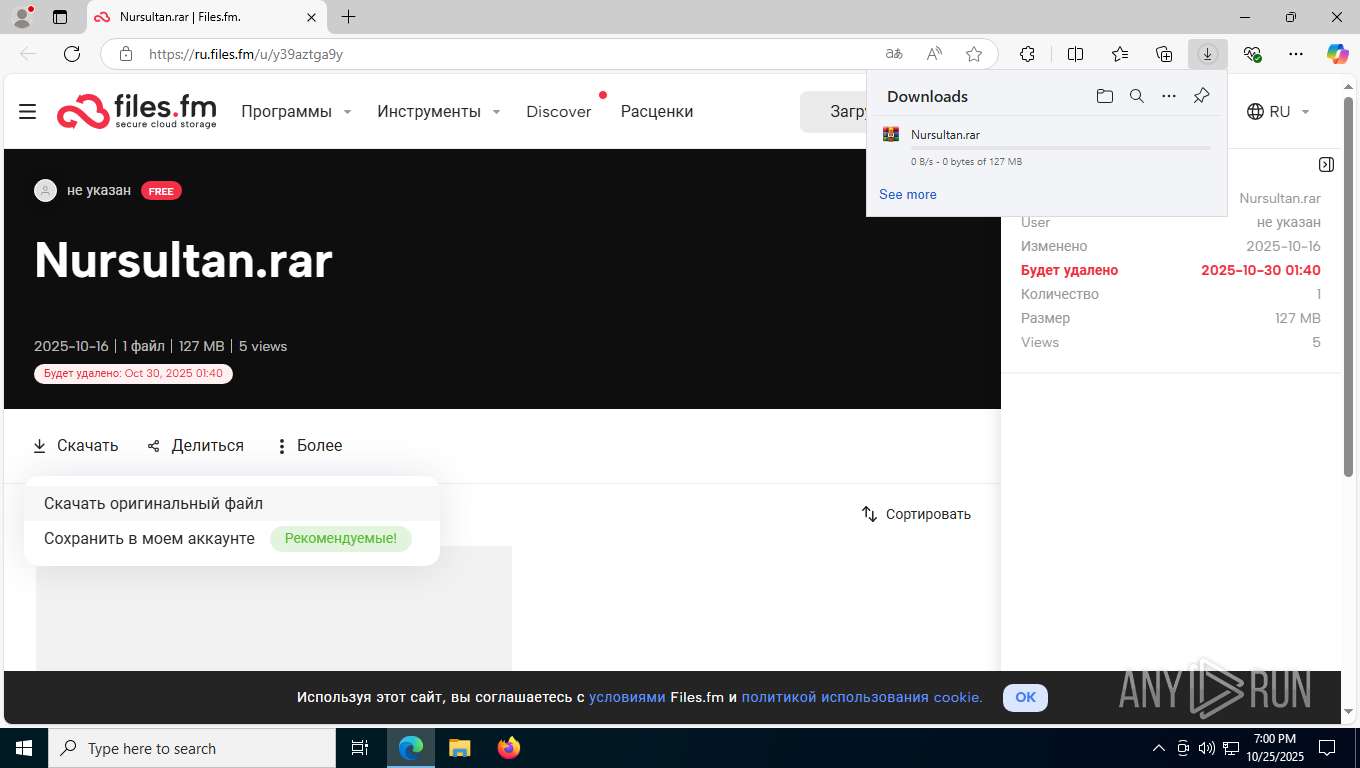
Task: Launch Copilot from the toolbar
Action: (1337, 54)
